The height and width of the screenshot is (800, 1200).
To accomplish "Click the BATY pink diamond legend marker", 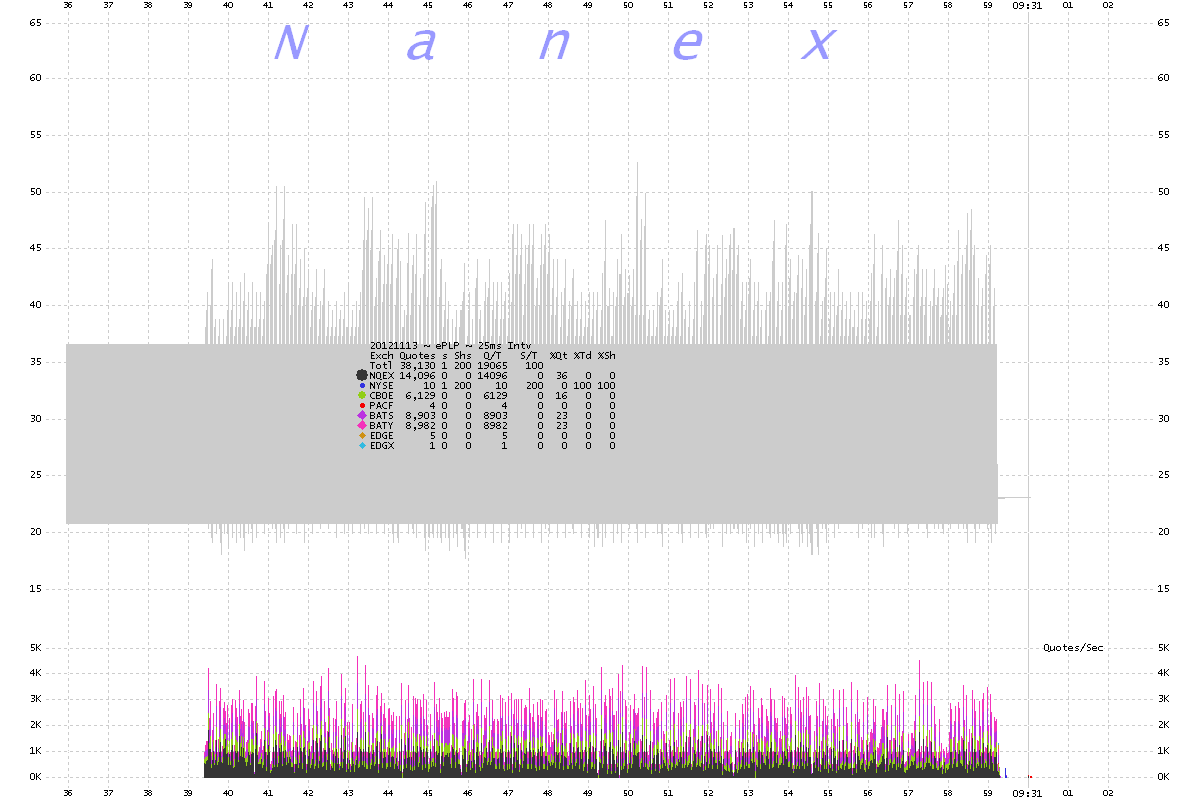I will [x=362, y=425].
